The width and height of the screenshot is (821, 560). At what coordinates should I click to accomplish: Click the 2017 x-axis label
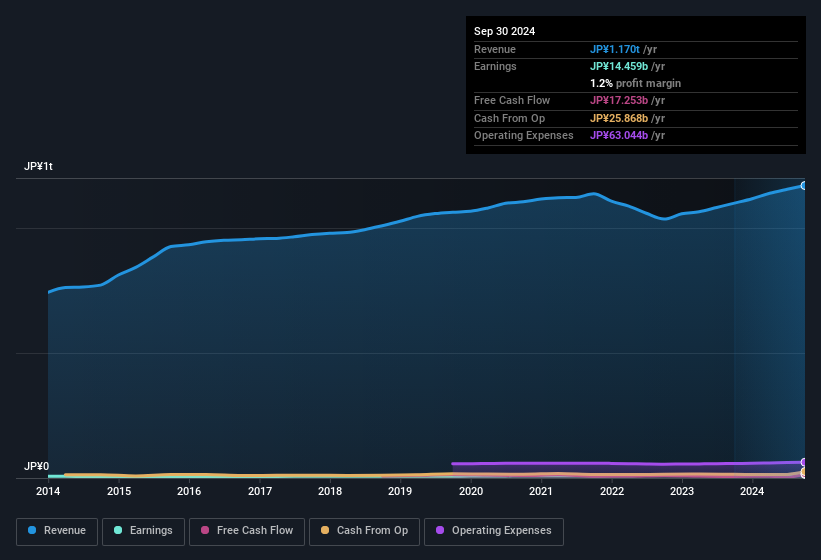(260, 491)
